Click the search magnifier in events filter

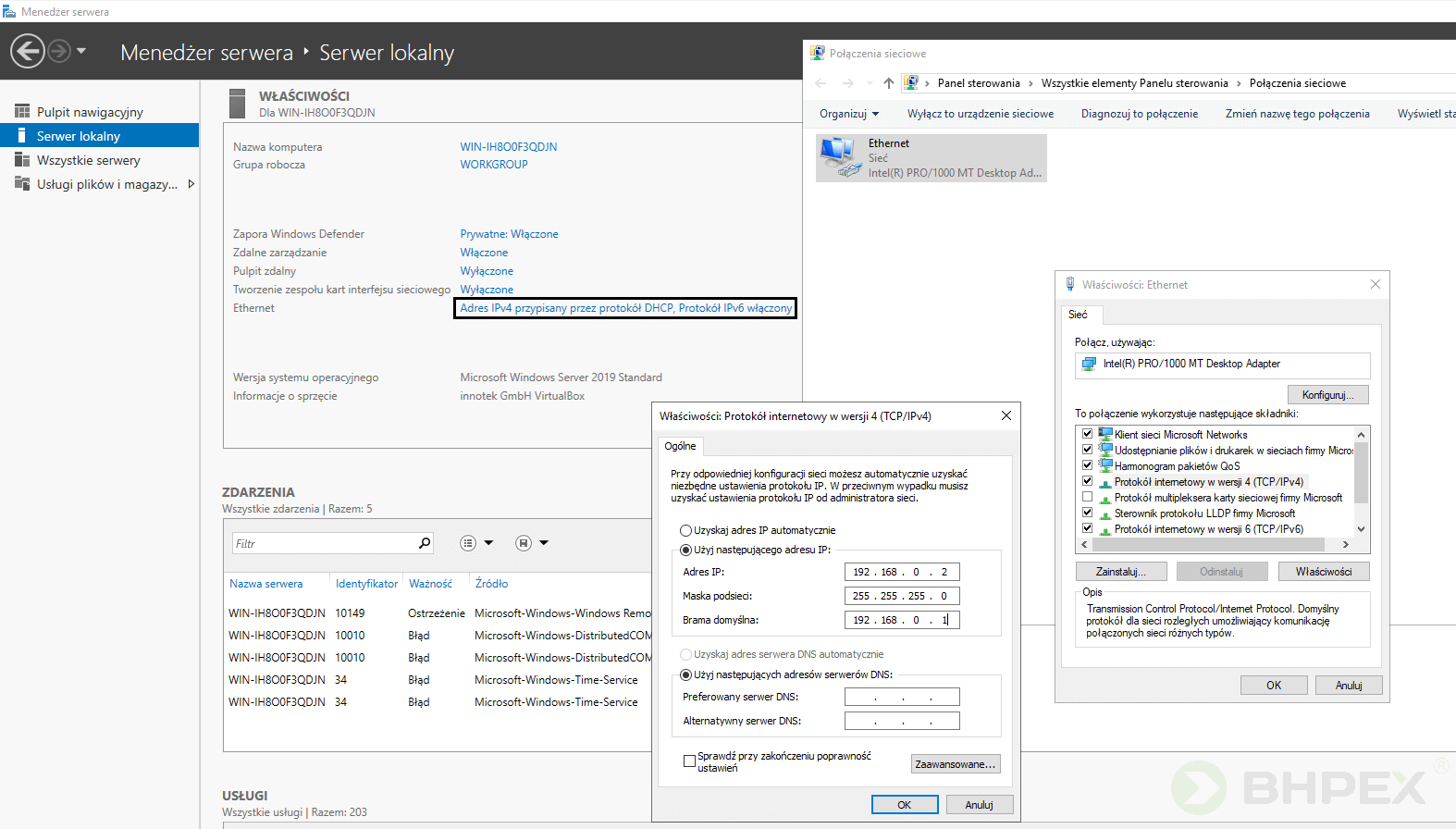pos(425,543)
